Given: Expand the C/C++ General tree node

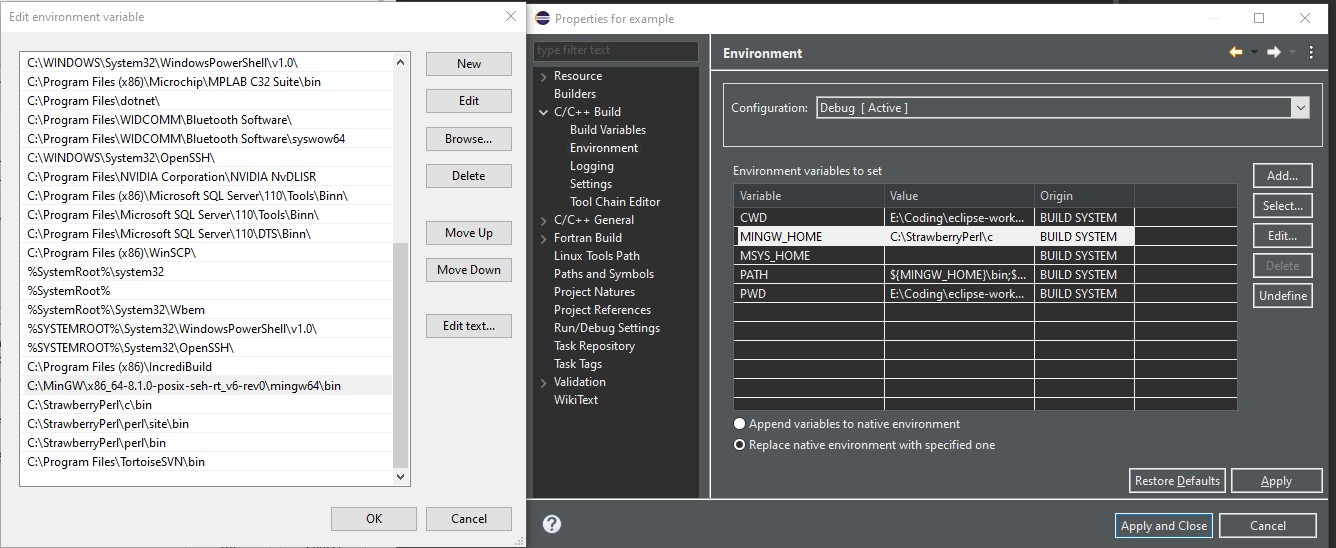Looking at the screenshot, I should (543, 220).
